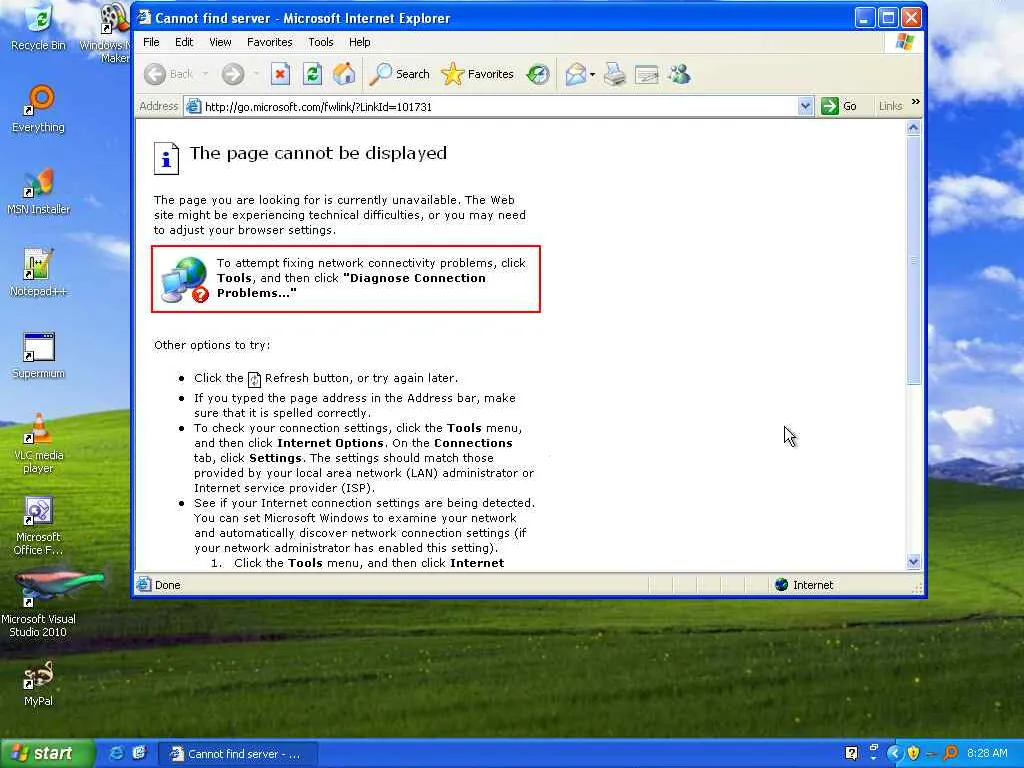The image size is (1024, 768).
Task: Minimize the Internet Explorer window
Action: pyautogui.click(x=865, y=18)
